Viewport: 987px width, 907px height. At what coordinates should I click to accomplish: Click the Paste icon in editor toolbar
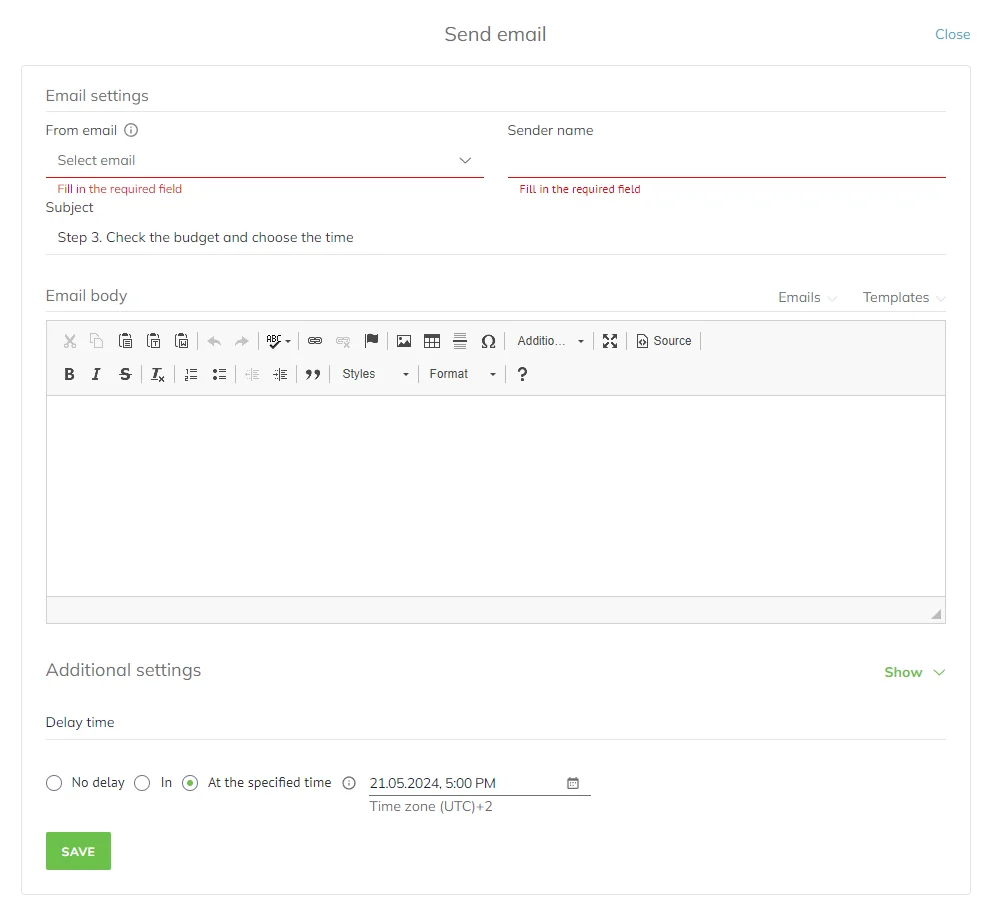(125, 341)
